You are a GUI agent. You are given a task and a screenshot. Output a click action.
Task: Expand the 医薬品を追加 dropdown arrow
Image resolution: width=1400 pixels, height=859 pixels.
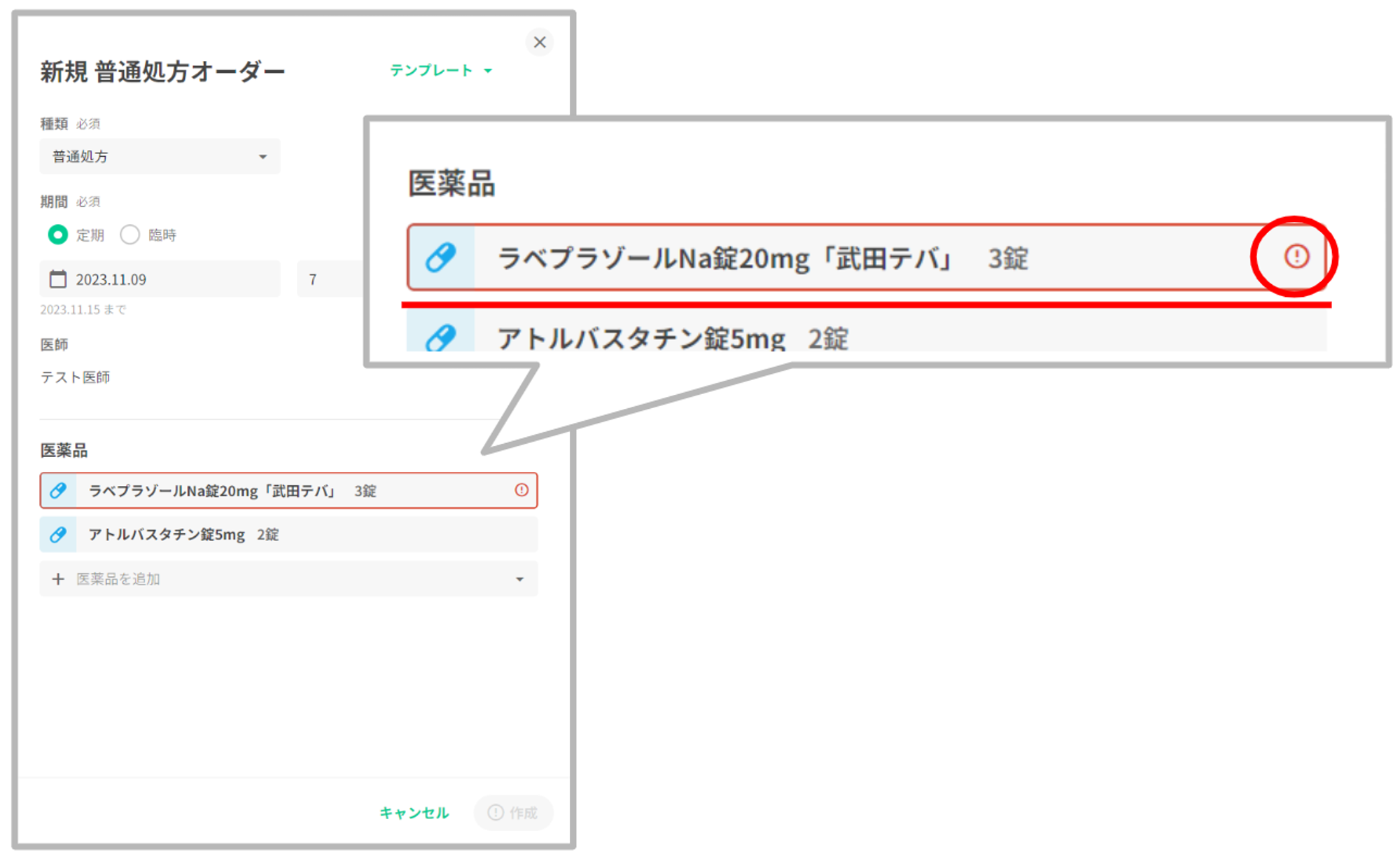519,579
